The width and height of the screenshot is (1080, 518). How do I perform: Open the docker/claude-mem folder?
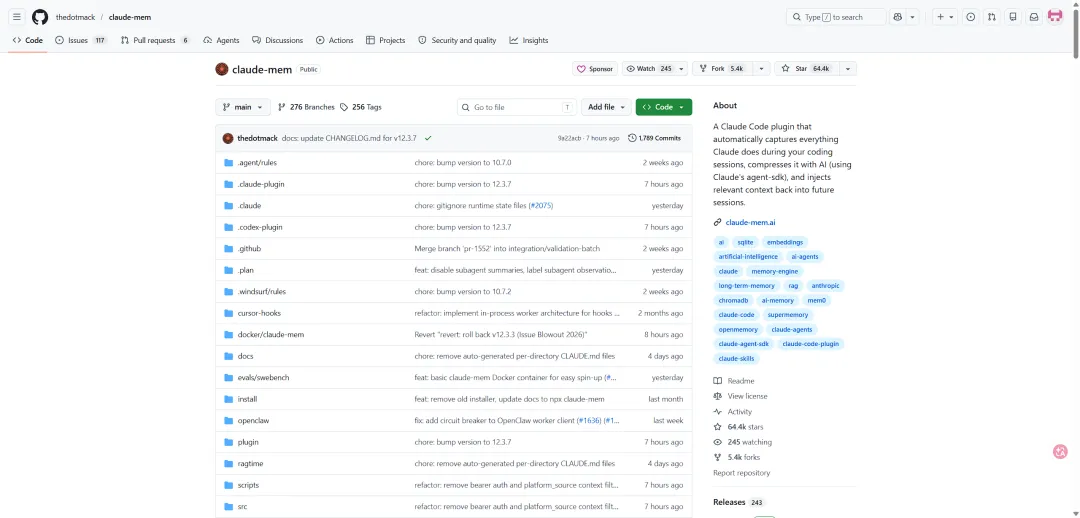pyautogui.click(x=271, y=335)
